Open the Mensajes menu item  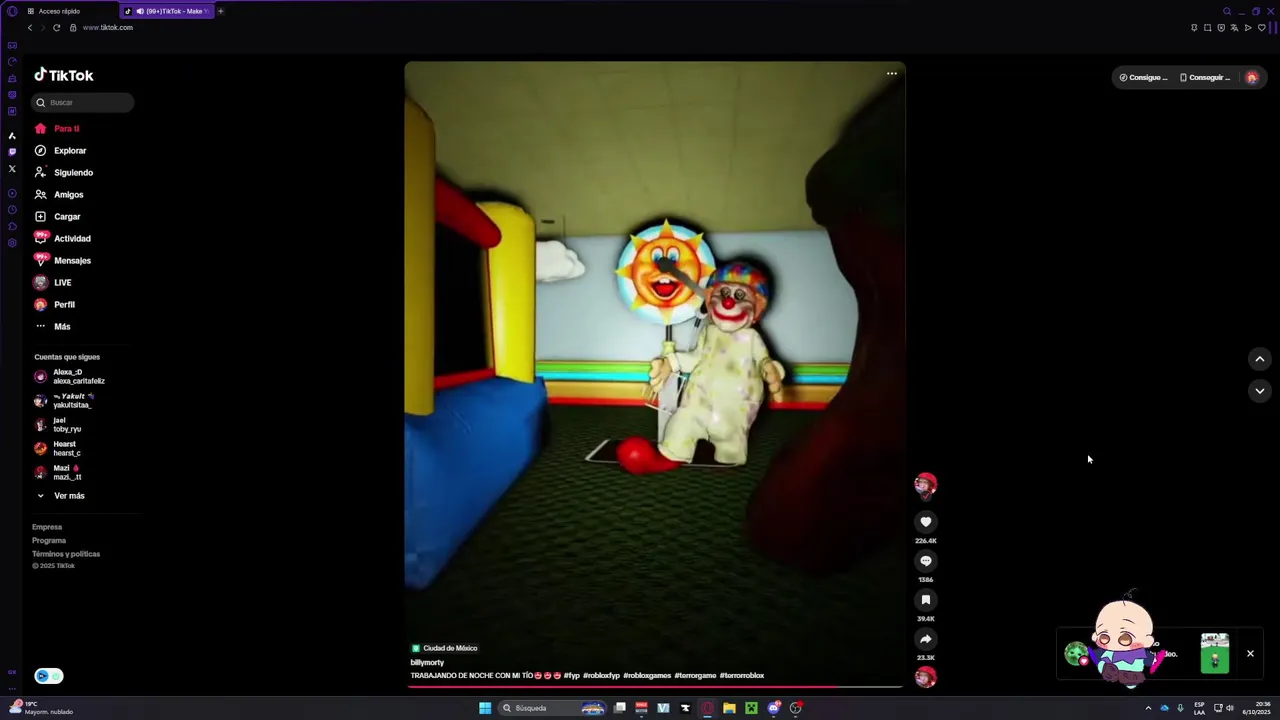tap(62, 261)
